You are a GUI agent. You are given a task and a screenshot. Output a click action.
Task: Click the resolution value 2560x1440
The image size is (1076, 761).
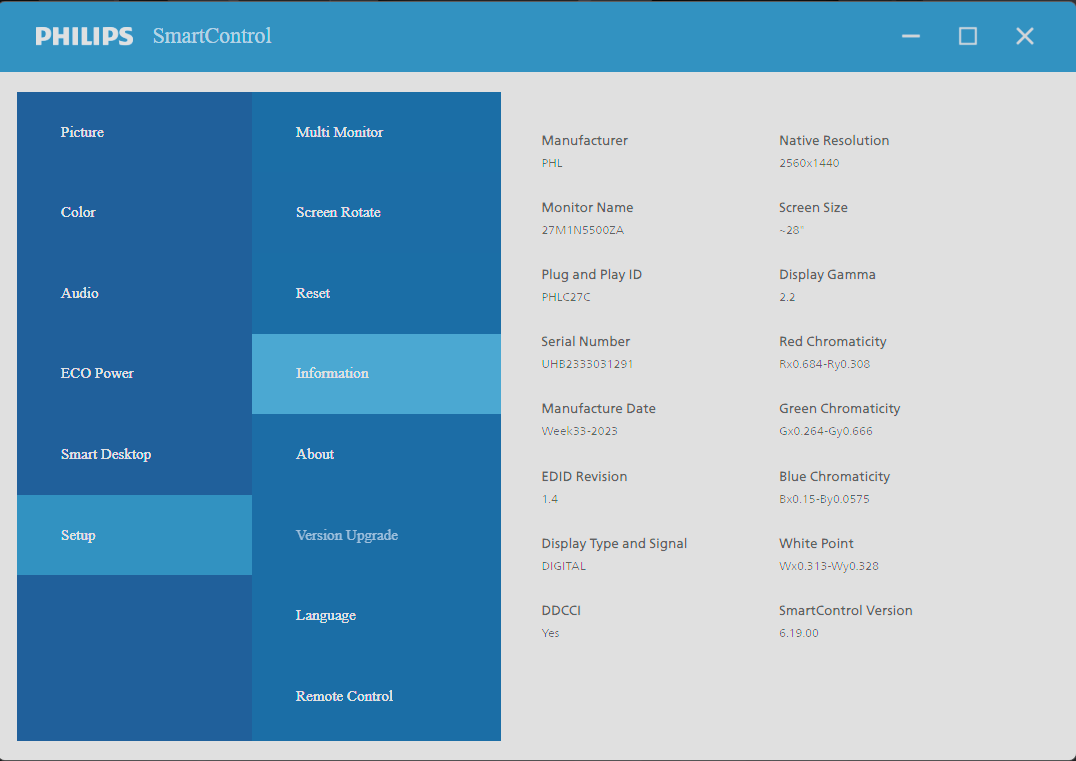[809, 163]
